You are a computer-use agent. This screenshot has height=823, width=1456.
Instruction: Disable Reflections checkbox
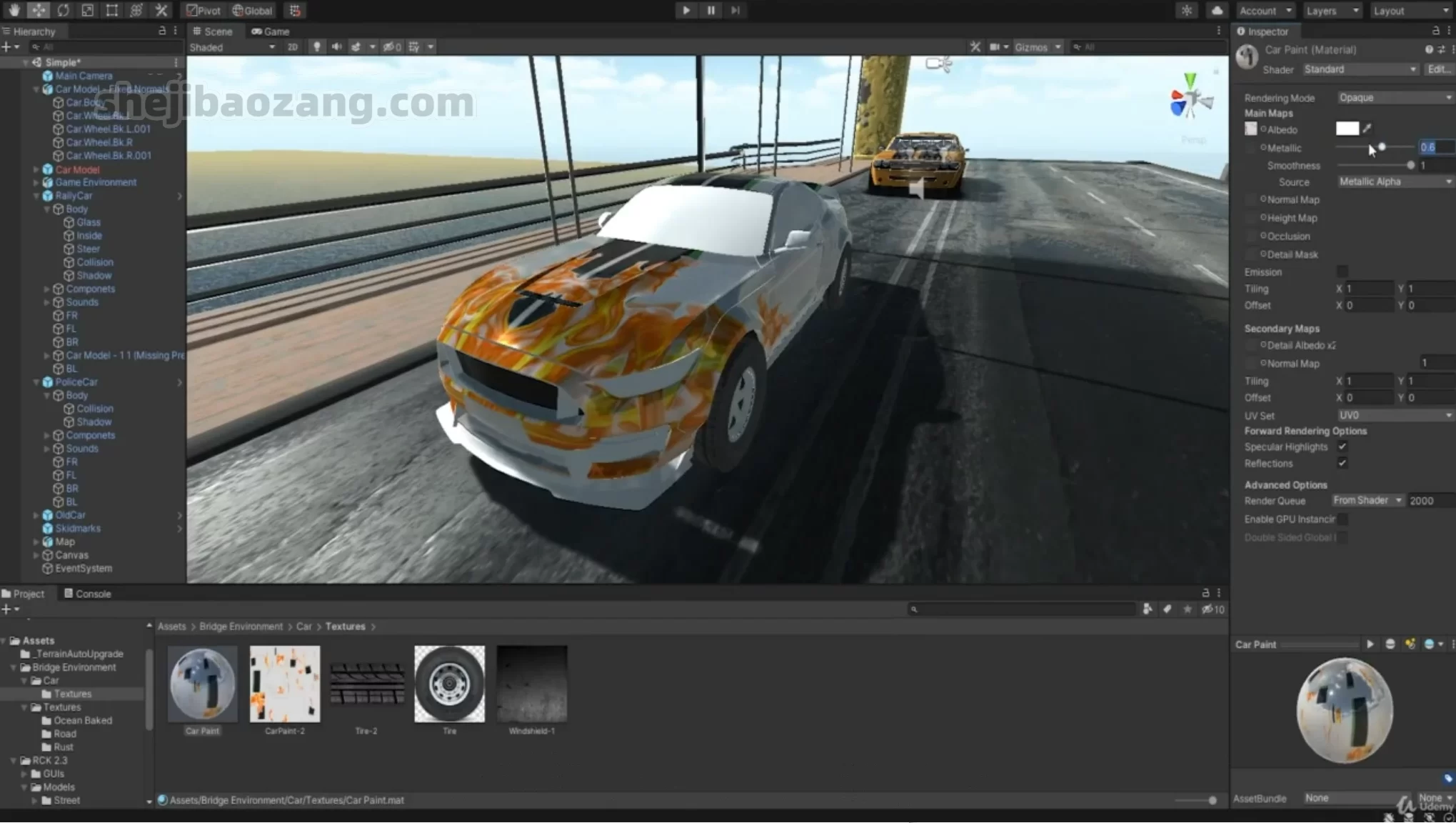[x=1342, y=463]
